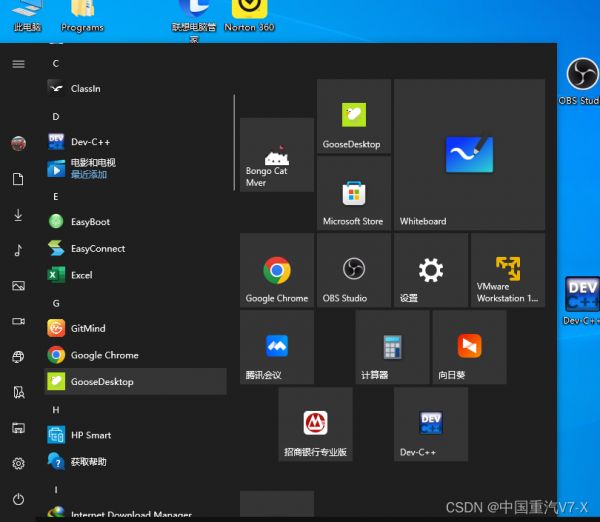Click letter G section header

pos(56,303)
